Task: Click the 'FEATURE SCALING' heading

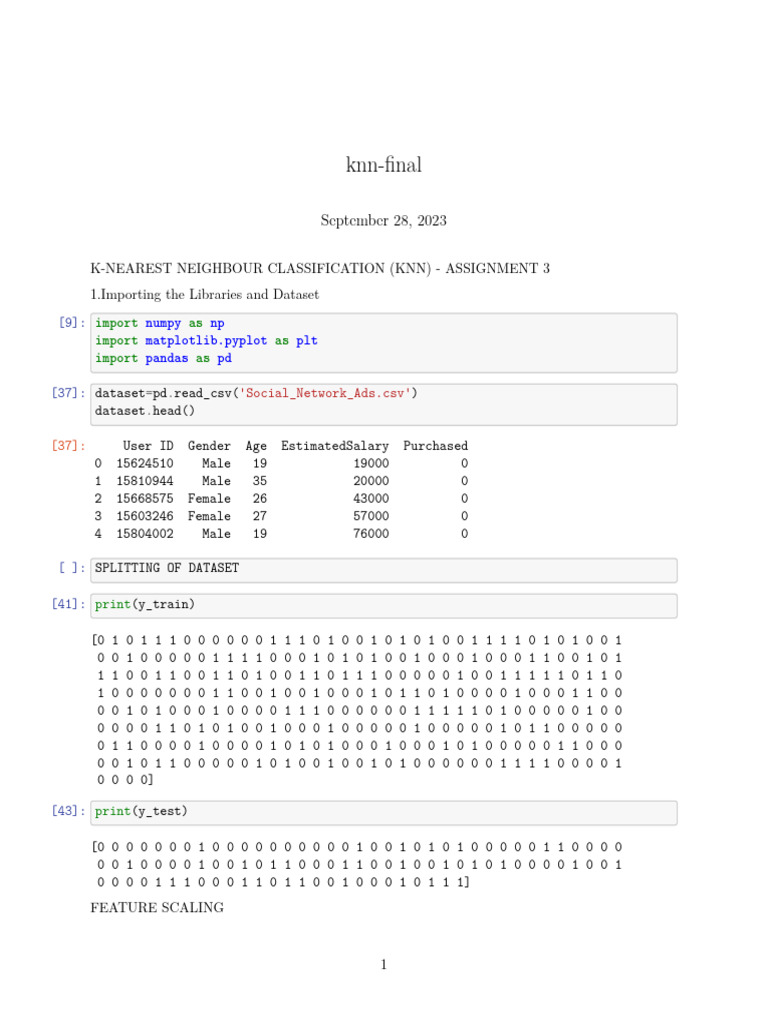Action: 157,908
